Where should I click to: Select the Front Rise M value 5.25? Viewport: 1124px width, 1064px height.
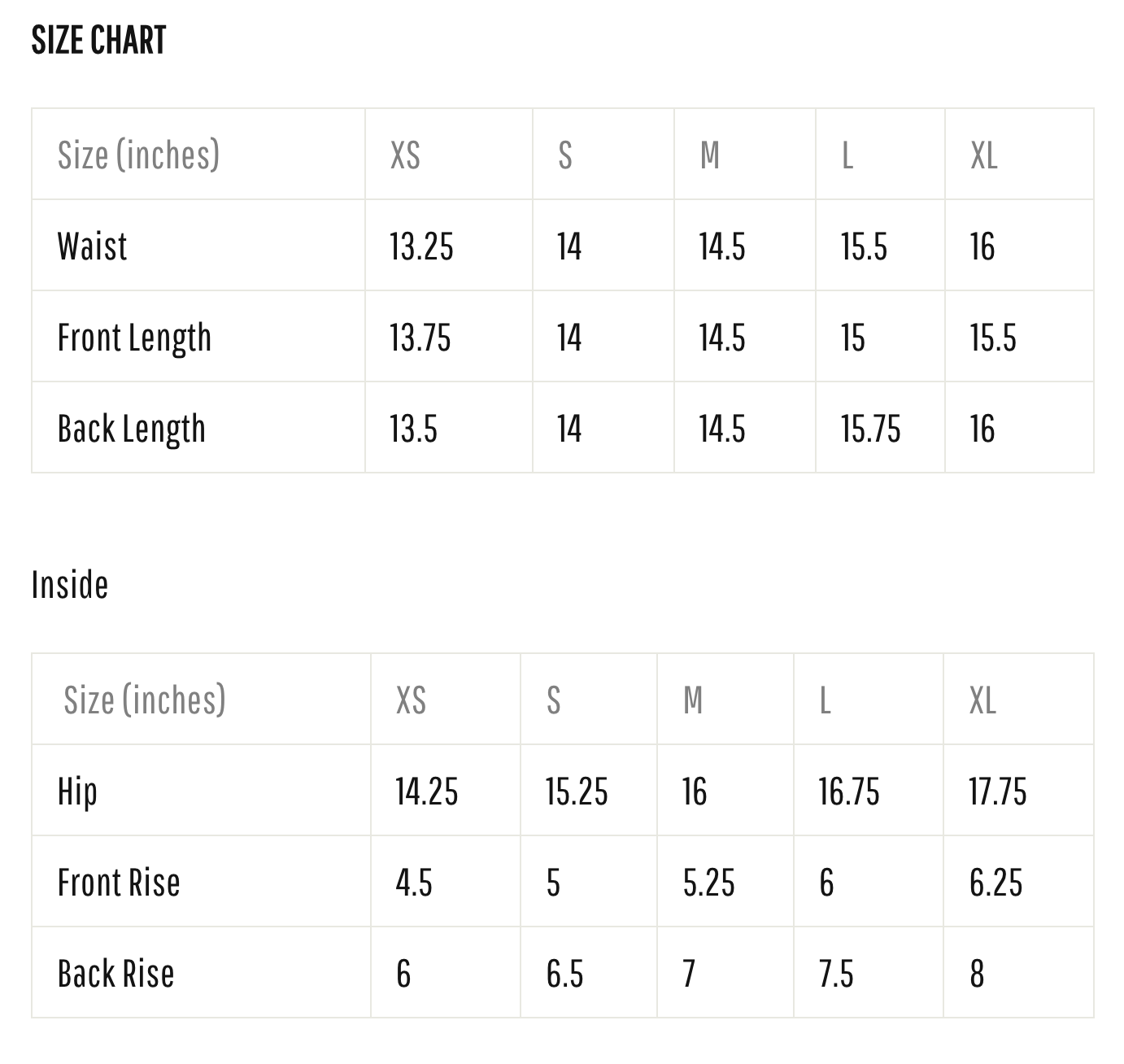[x=708, y=883]
